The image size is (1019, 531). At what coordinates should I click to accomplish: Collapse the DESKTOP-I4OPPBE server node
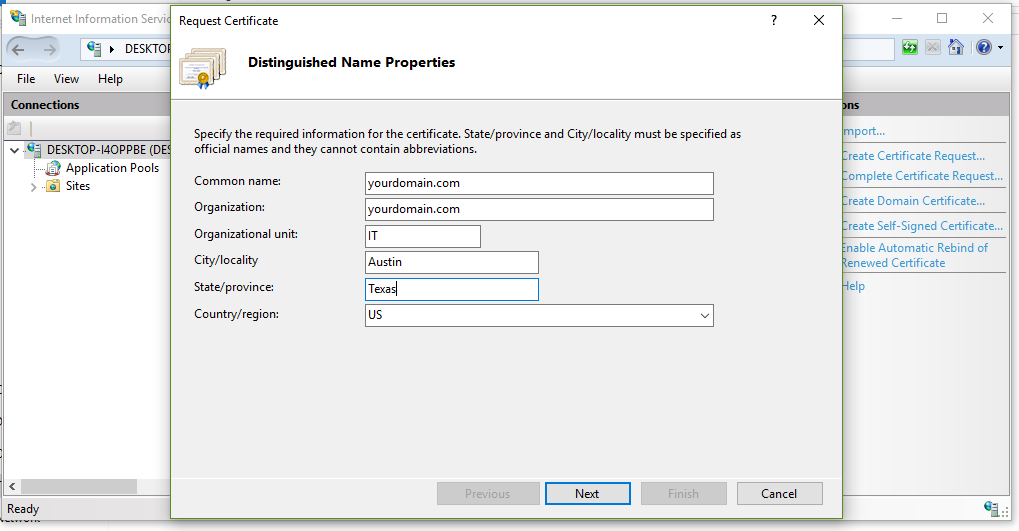coord(14,150)
